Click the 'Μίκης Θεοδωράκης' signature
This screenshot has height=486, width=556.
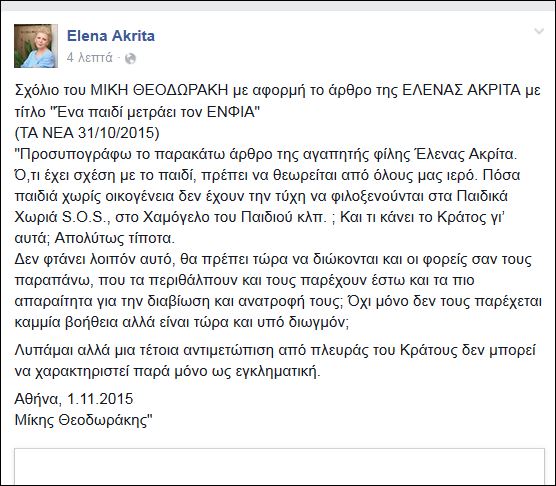click(84, 420)
